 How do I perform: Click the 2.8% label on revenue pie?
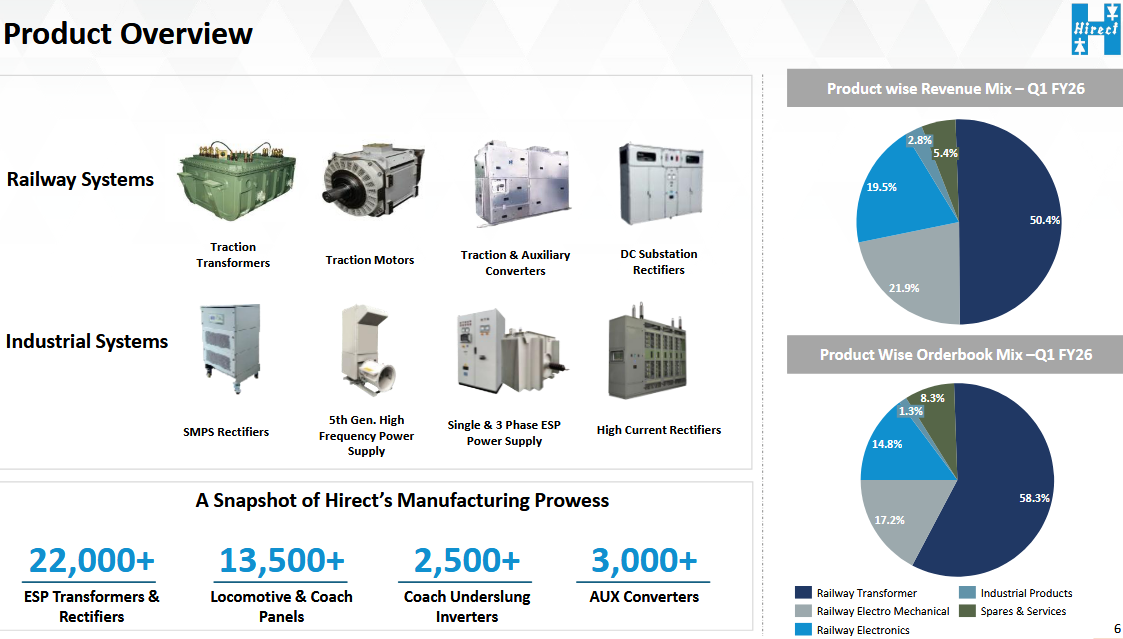[x=920, y=140]
